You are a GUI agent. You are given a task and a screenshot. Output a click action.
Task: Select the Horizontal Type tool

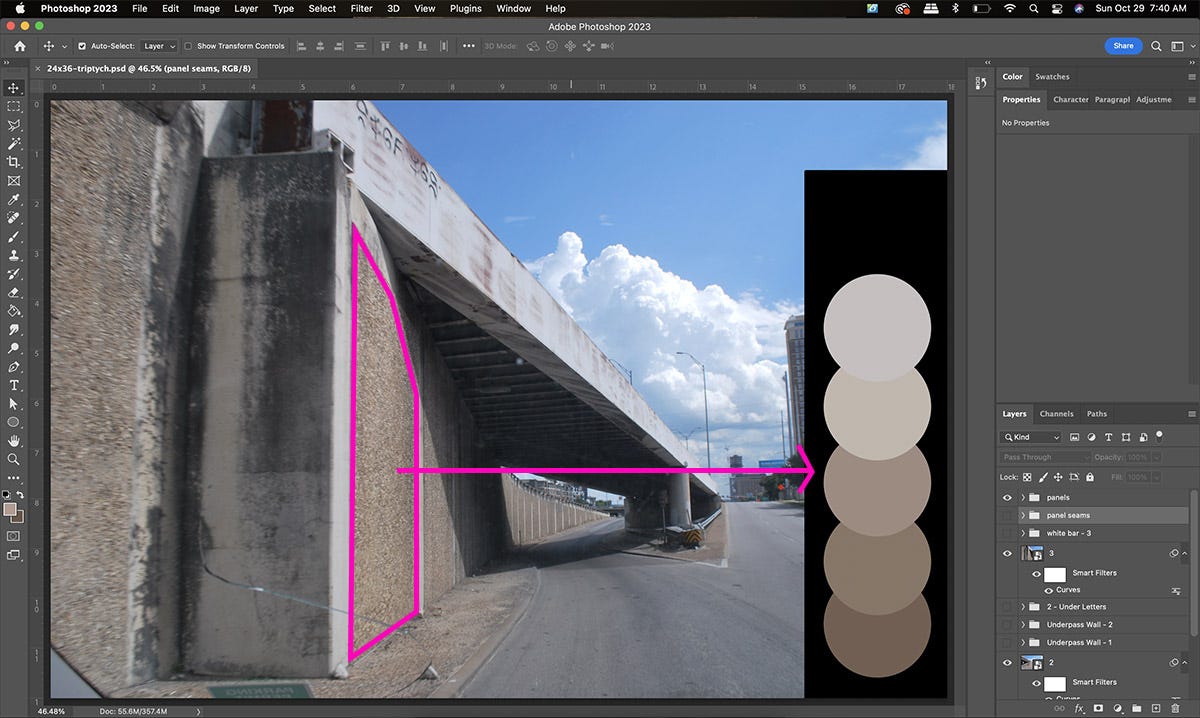[x=14, y=385]
